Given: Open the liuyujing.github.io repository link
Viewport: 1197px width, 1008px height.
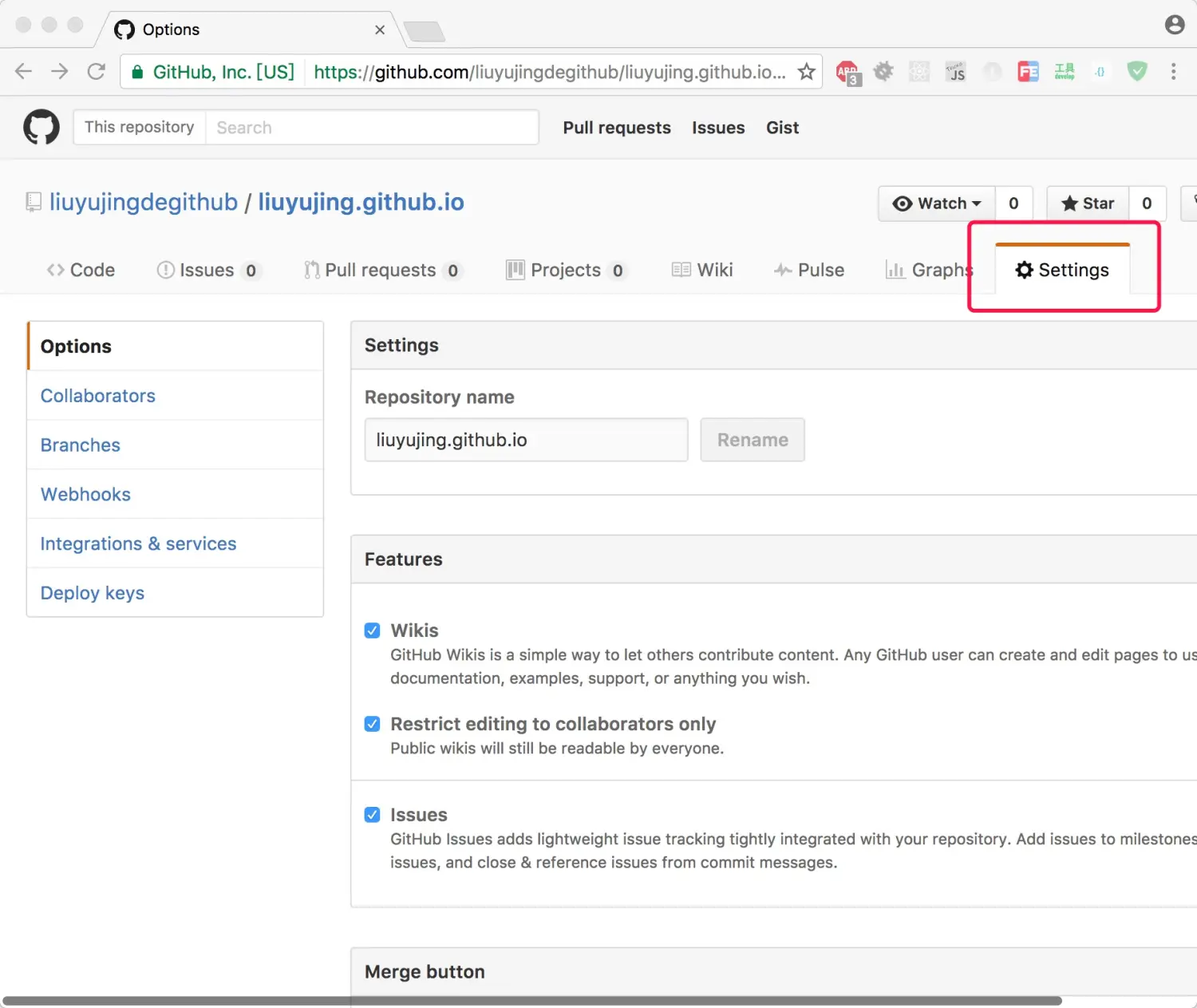Looking at the screenshot, I should tap(361, 202).
